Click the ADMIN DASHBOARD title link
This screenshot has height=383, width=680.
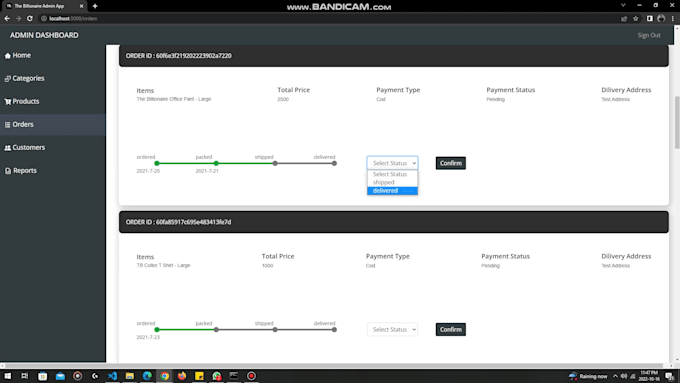[44, 35]
